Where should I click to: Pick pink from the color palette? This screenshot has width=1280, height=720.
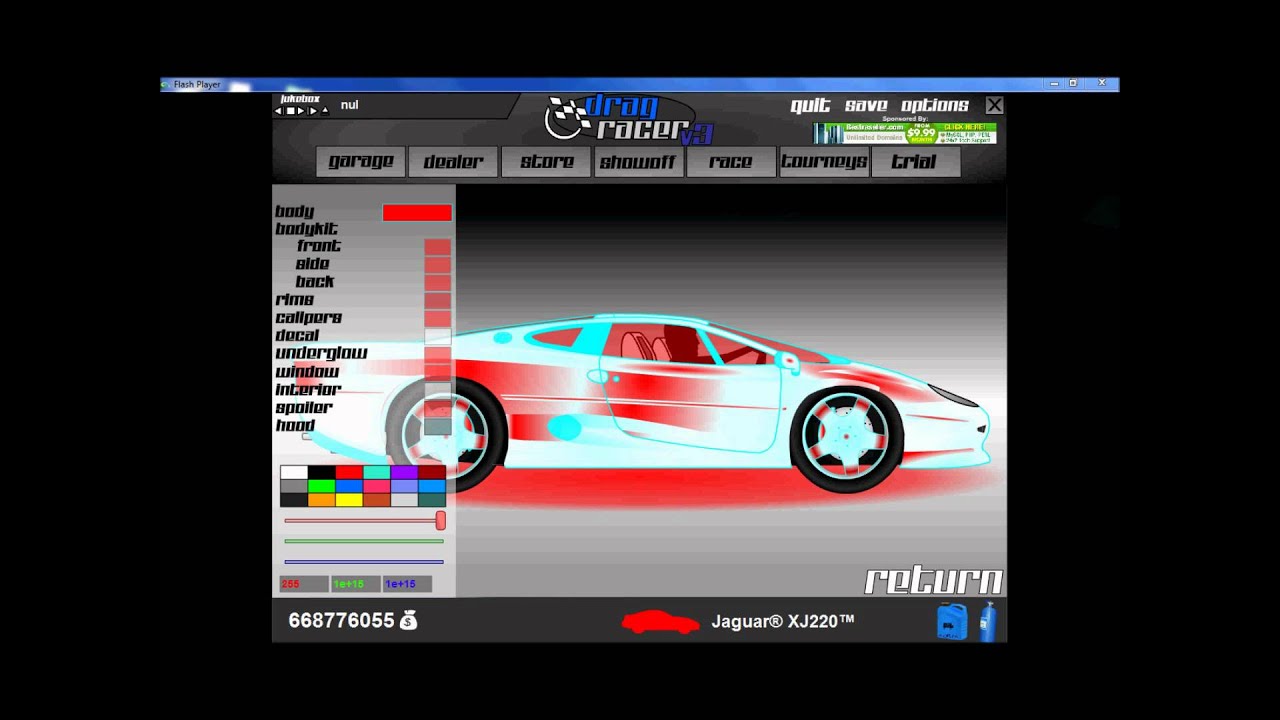pos(377,486)
